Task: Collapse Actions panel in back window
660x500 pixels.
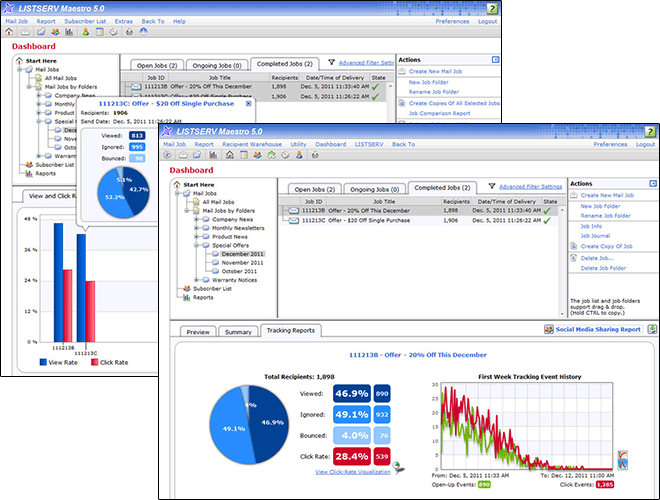Action: pyautogui.click(x=495, y=60)
